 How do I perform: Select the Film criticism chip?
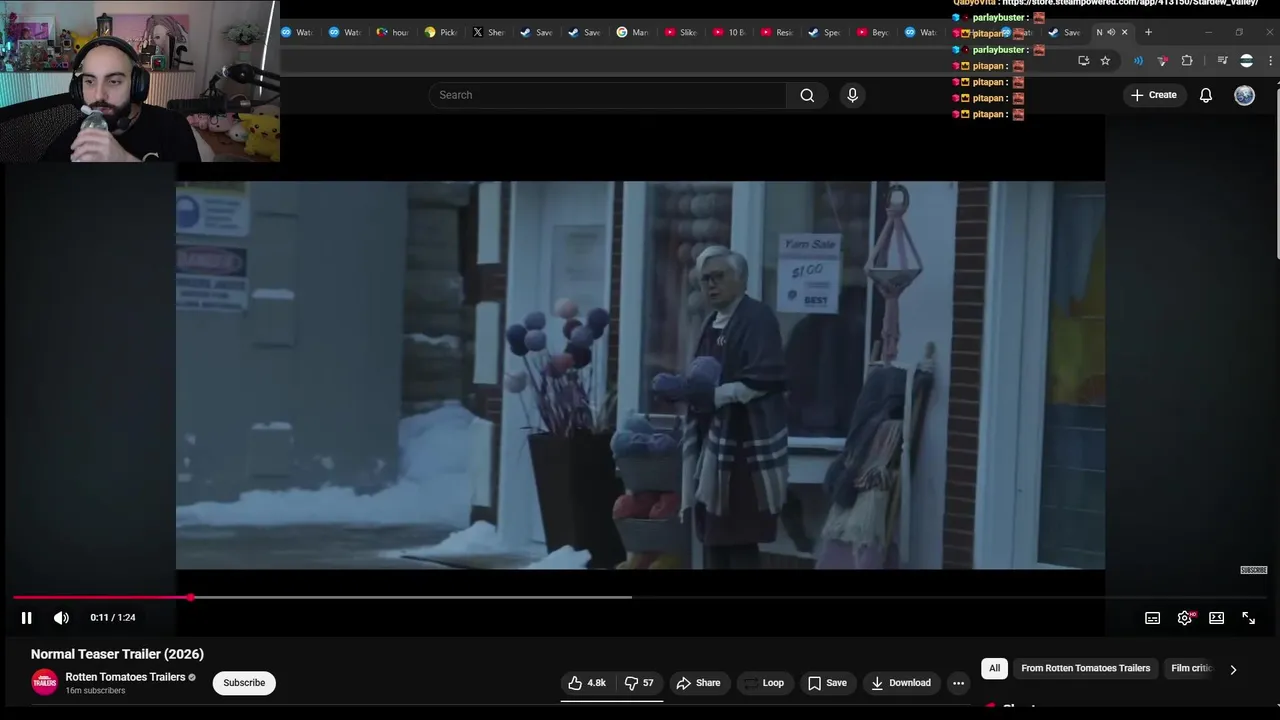tap(1192, 668)
